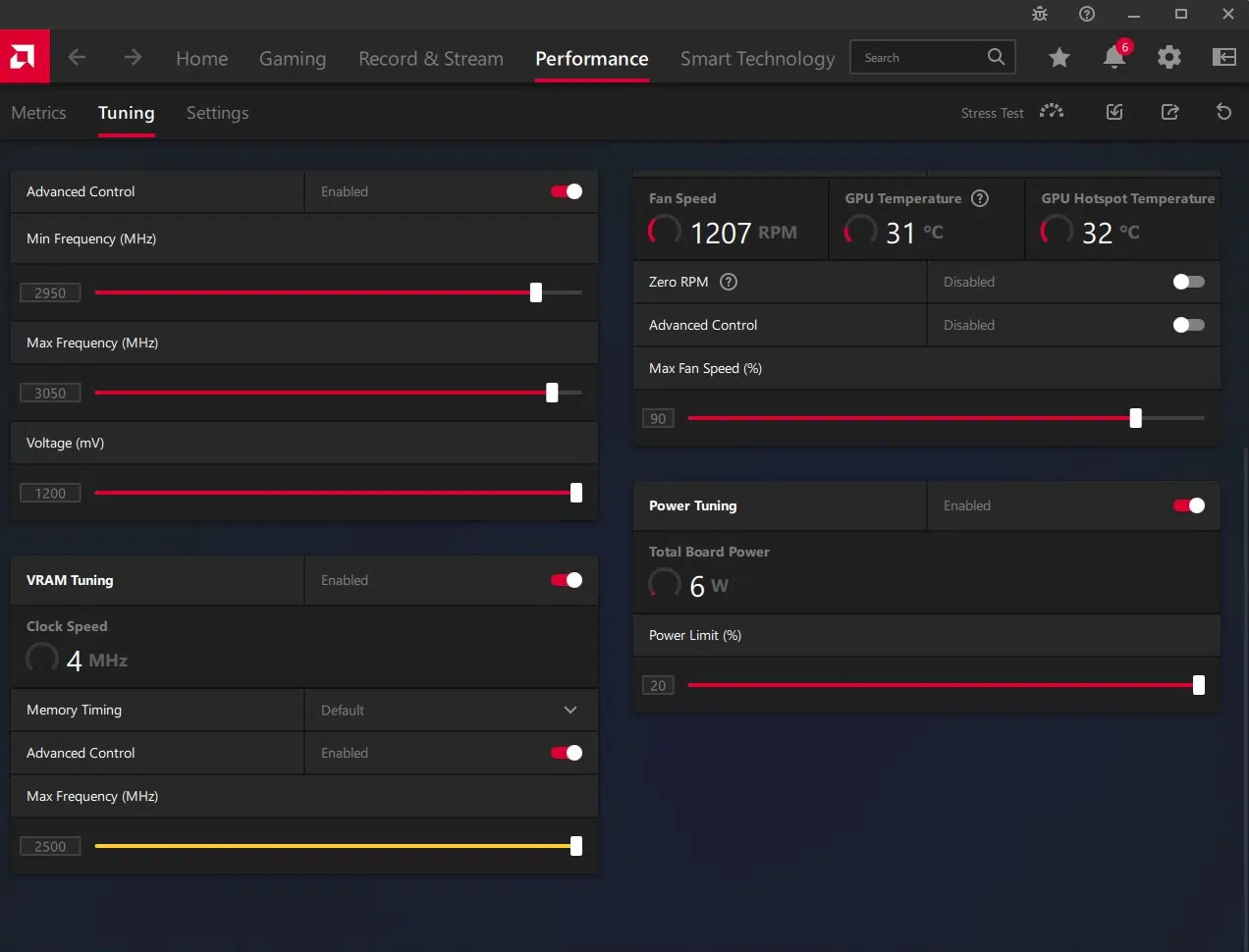Click the Max Fan Speed box 90
The width and height of the screenshot is (1249, 952).
658,418
